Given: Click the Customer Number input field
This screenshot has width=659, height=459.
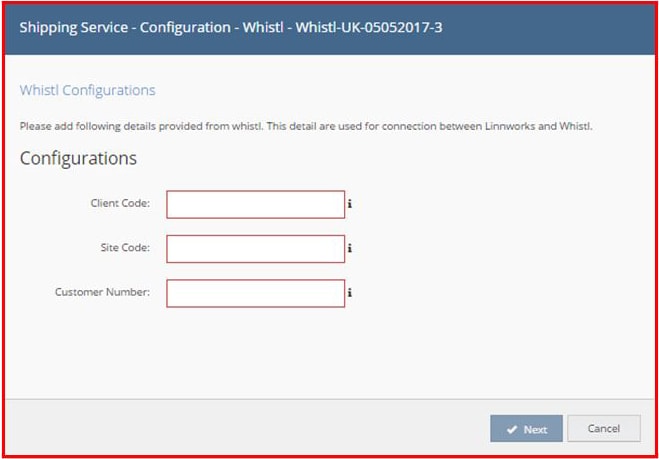Looking at the screenshot, I should tap(256, 293).
